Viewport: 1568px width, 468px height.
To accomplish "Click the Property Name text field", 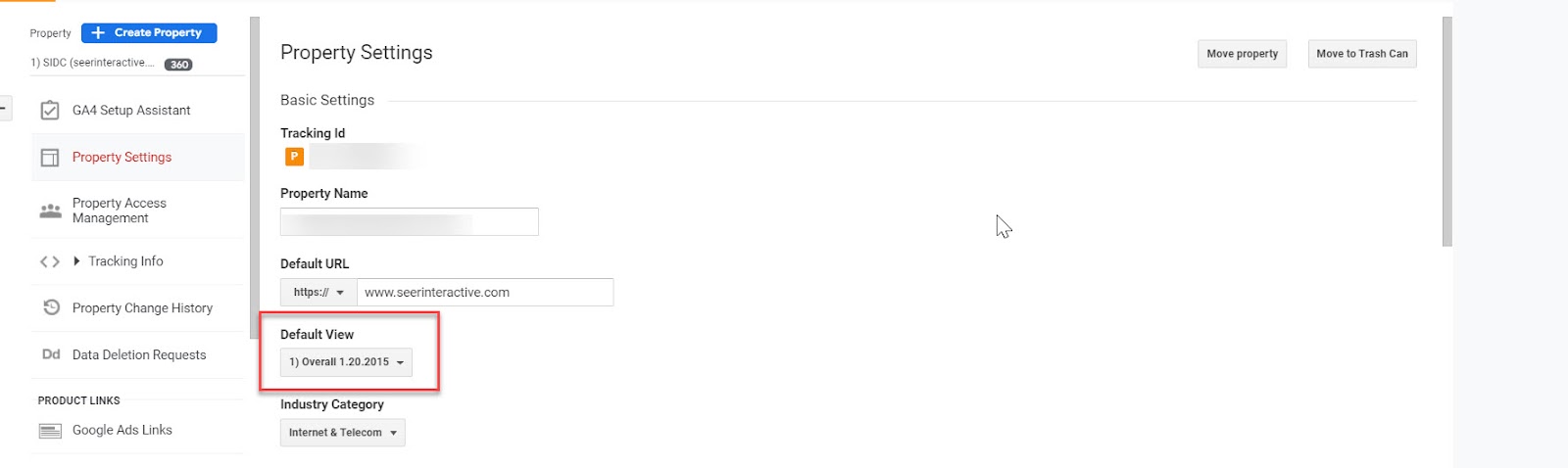I will click(x=409, y=222).
